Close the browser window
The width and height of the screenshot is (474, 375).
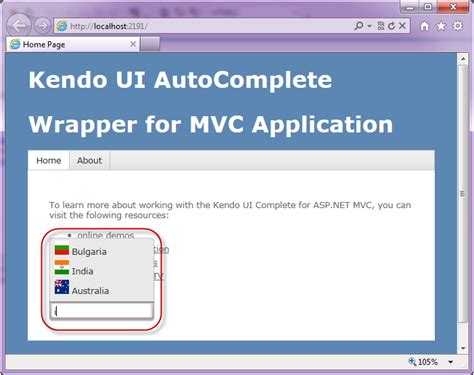pyautogui.click(x=453, y=7)
